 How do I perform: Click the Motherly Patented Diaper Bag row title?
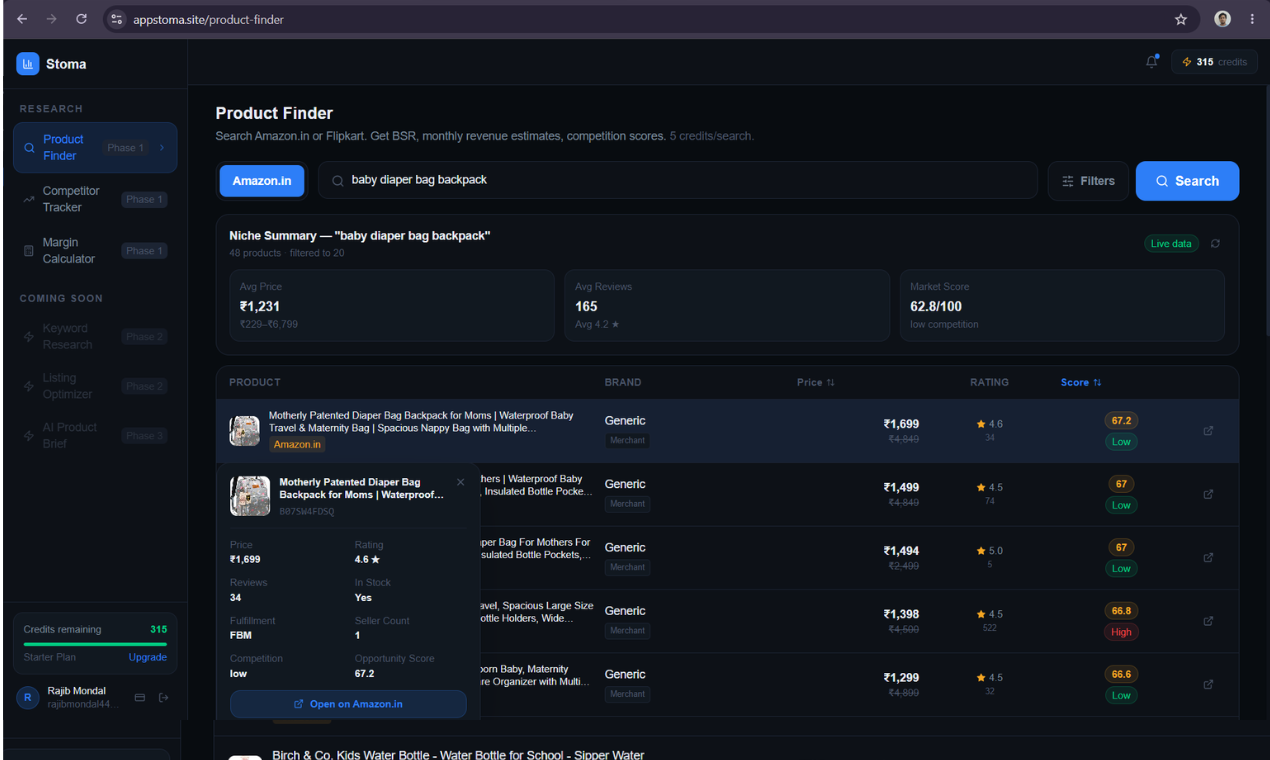pyautogui.click(x=421, y=421)
